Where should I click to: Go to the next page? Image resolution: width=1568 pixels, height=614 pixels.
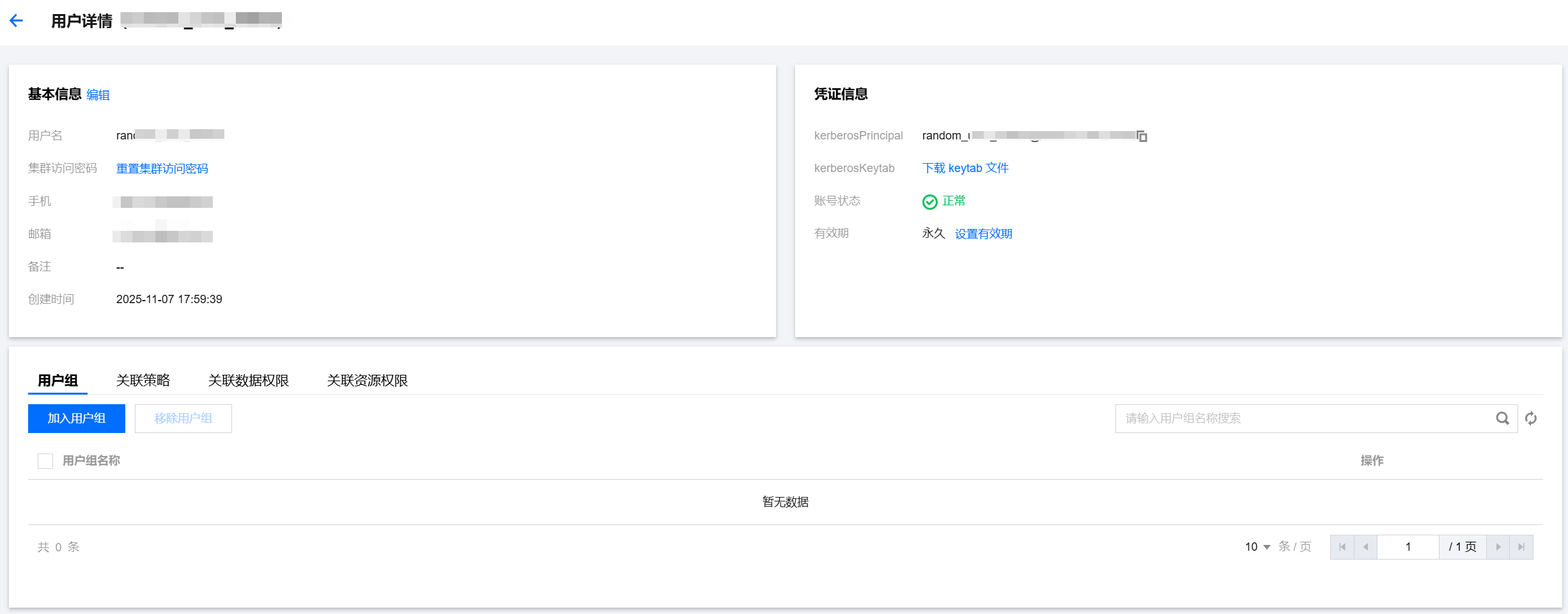tap(1498, 547)
